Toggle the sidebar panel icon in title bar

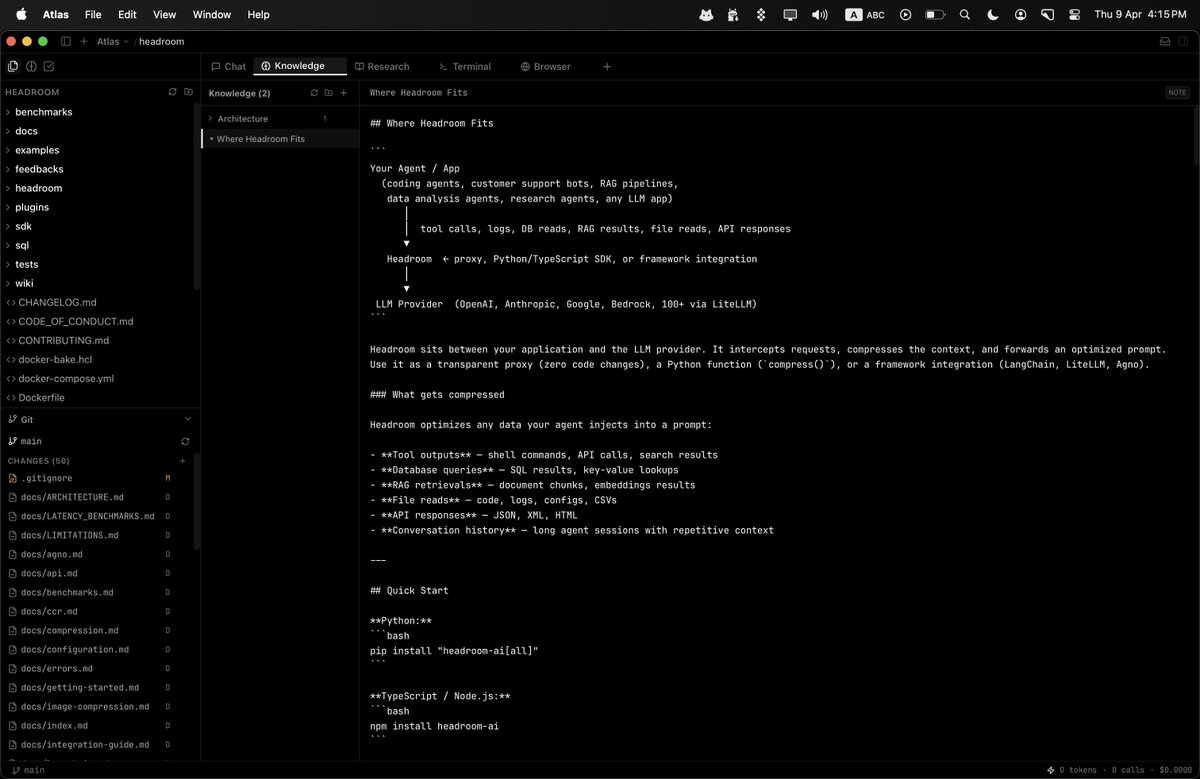point(66,41)
